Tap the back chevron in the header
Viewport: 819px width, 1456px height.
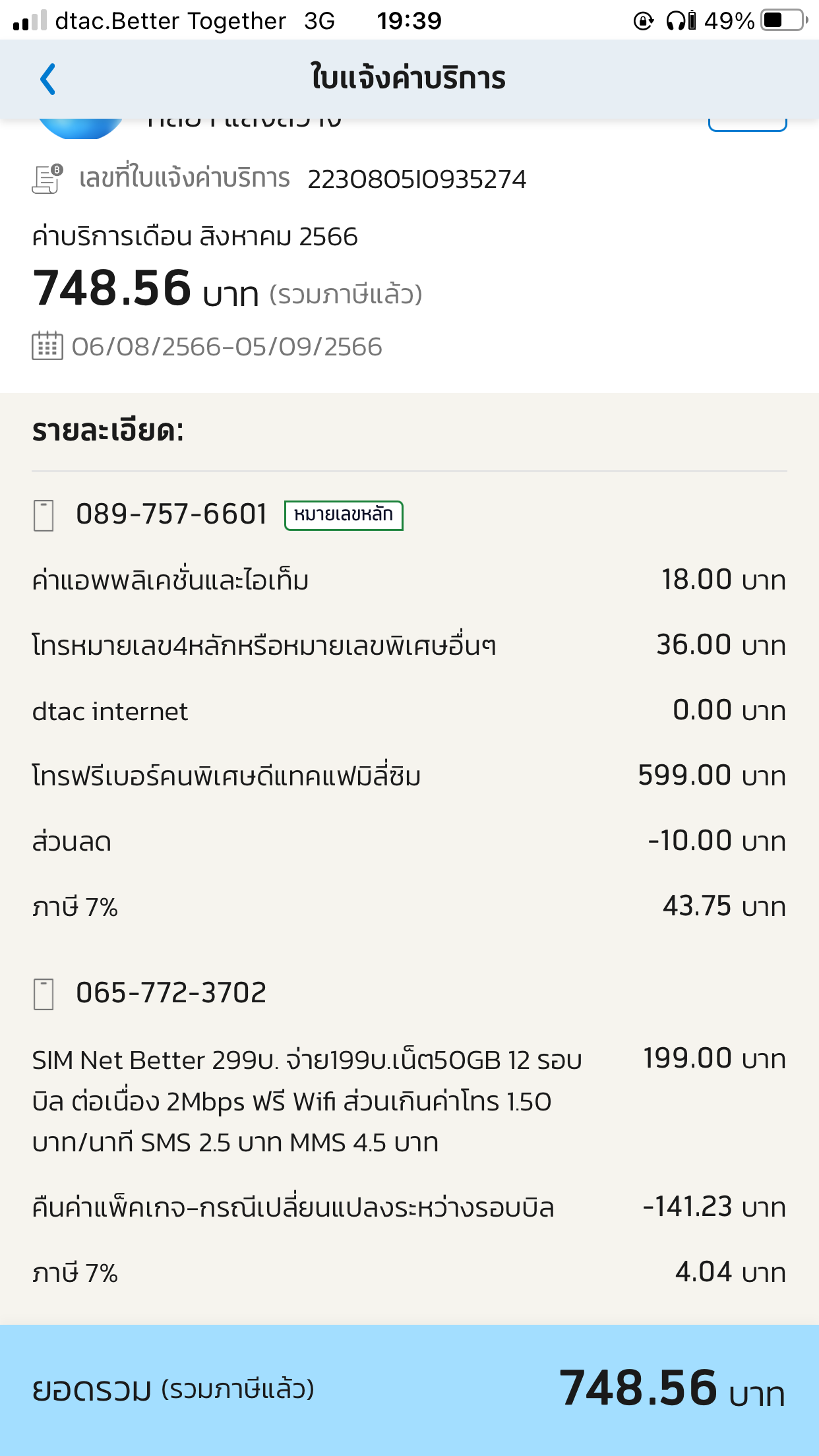pos(47,79)
